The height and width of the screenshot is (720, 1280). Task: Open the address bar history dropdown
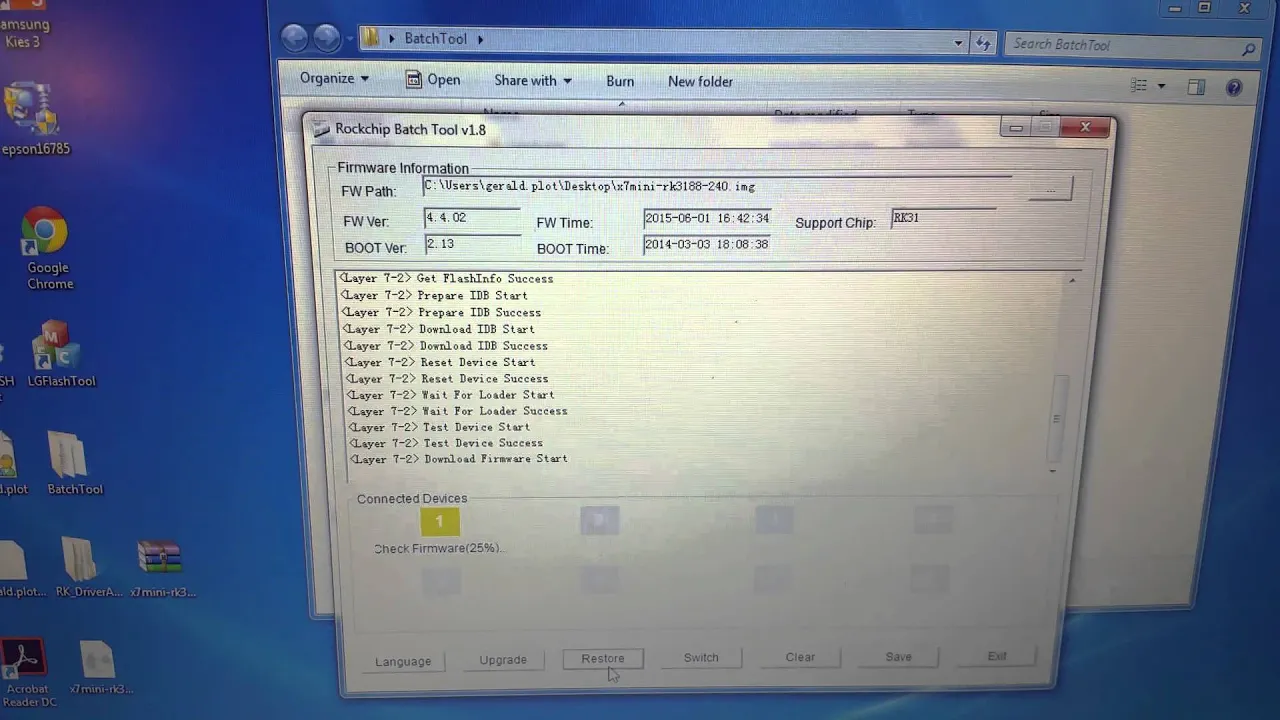[958, 43]
